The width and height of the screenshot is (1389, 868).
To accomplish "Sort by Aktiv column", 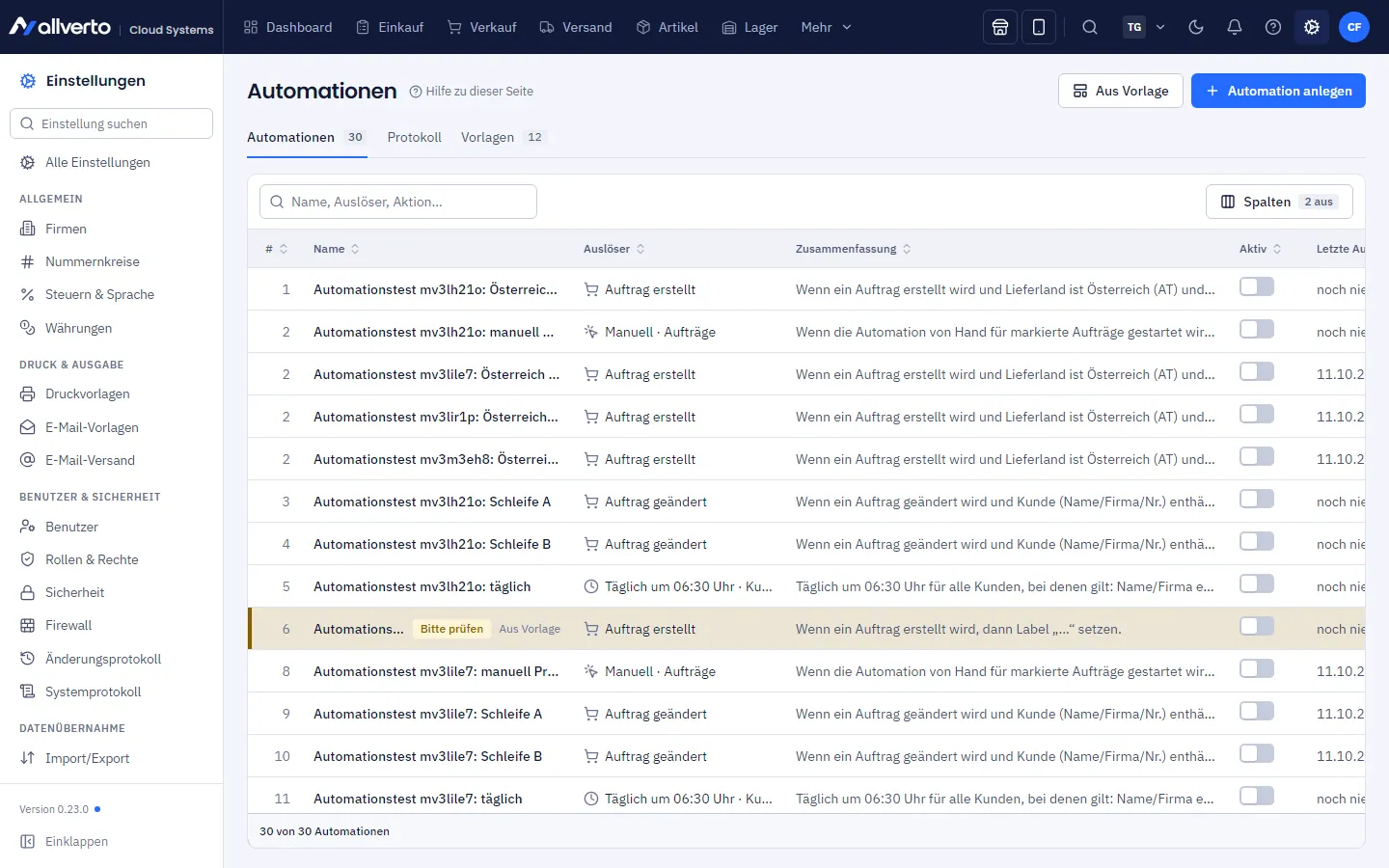I will 1261,249.
